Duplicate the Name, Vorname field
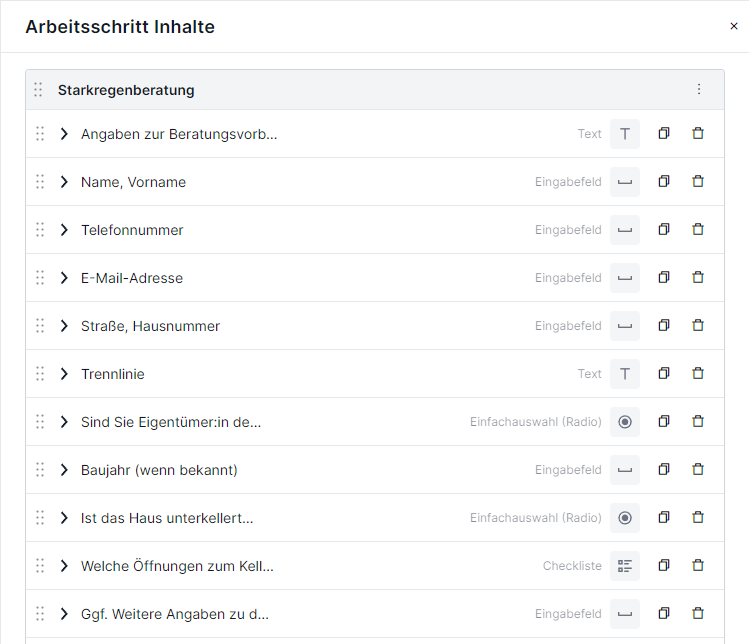This screenshot has width=749, height=644. click(x=664, y=182)
